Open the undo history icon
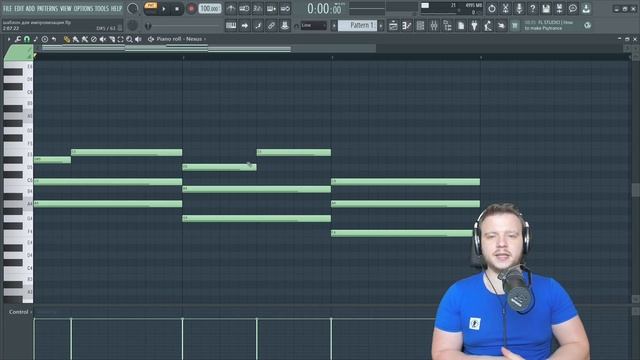640x360 pixels. (492, 9)
